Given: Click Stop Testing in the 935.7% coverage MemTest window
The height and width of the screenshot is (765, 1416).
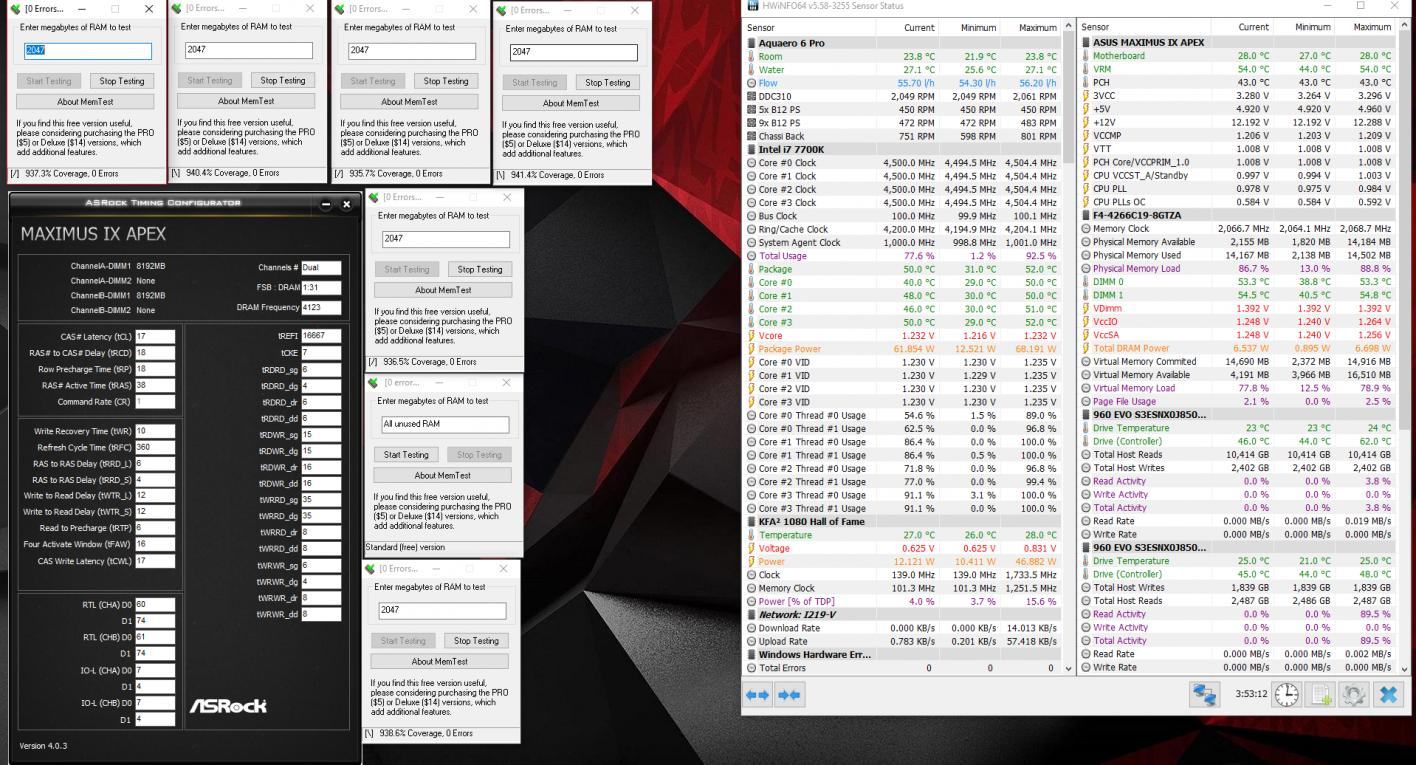Looking at the screenshot, I should click(446, 81).
